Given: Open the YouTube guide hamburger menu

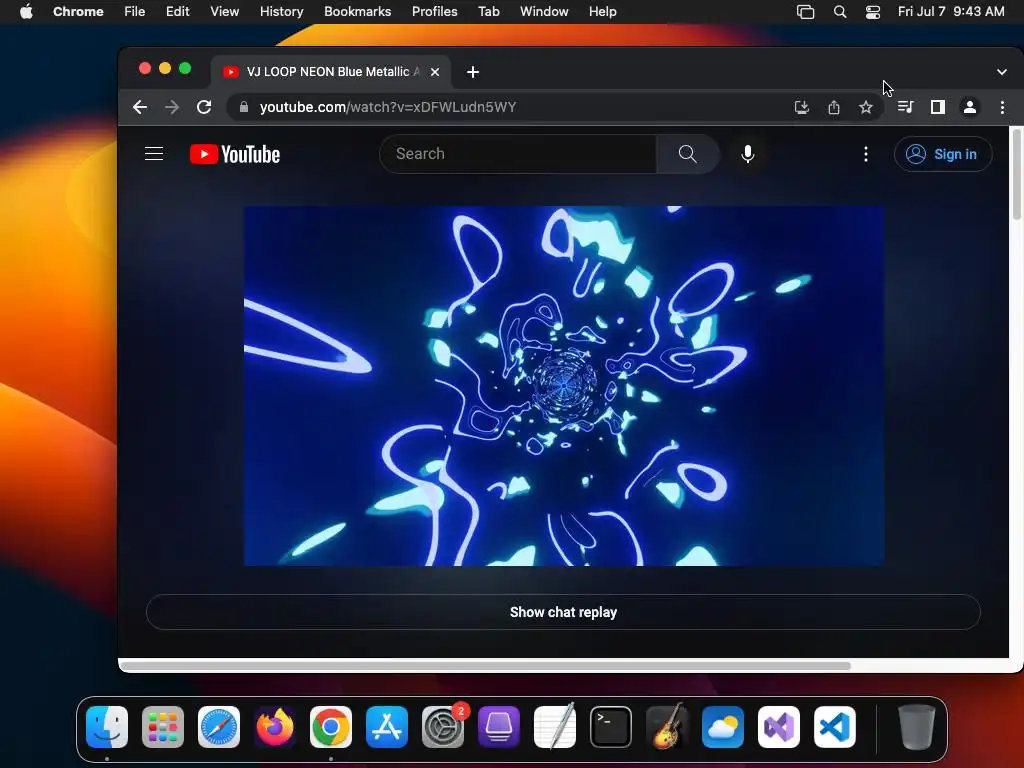Looking at the screenshot, I should click(x=154, y=154).
